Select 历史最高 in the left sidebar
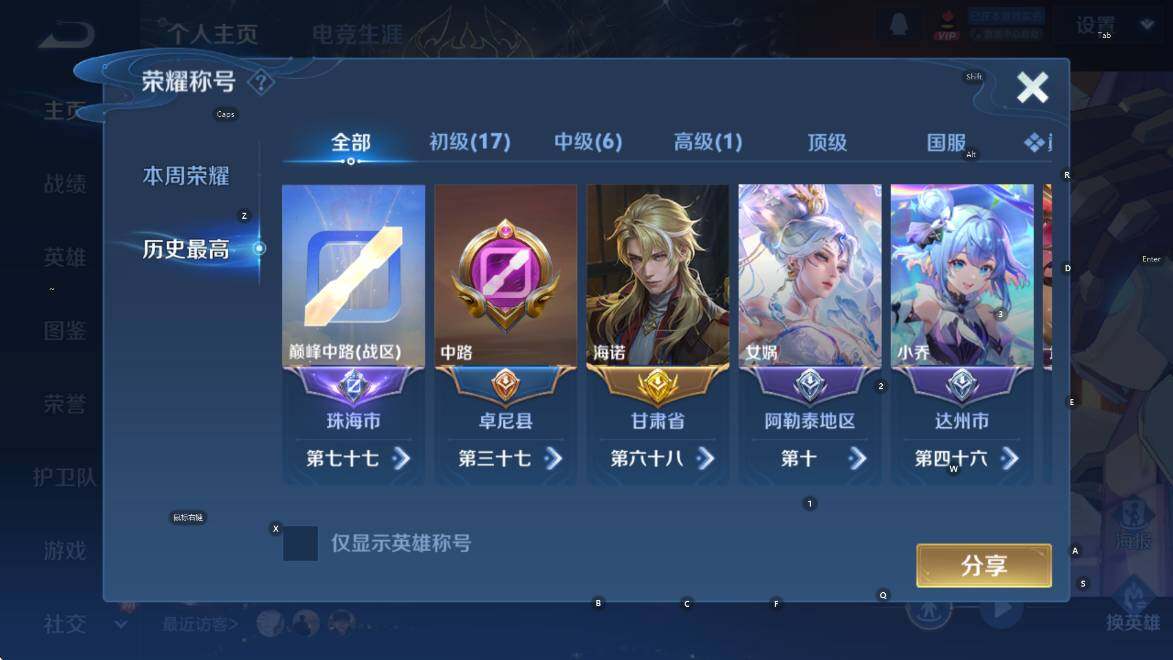Image resolution: width=1173 pixels, height=660 pixels. point(186,249)
